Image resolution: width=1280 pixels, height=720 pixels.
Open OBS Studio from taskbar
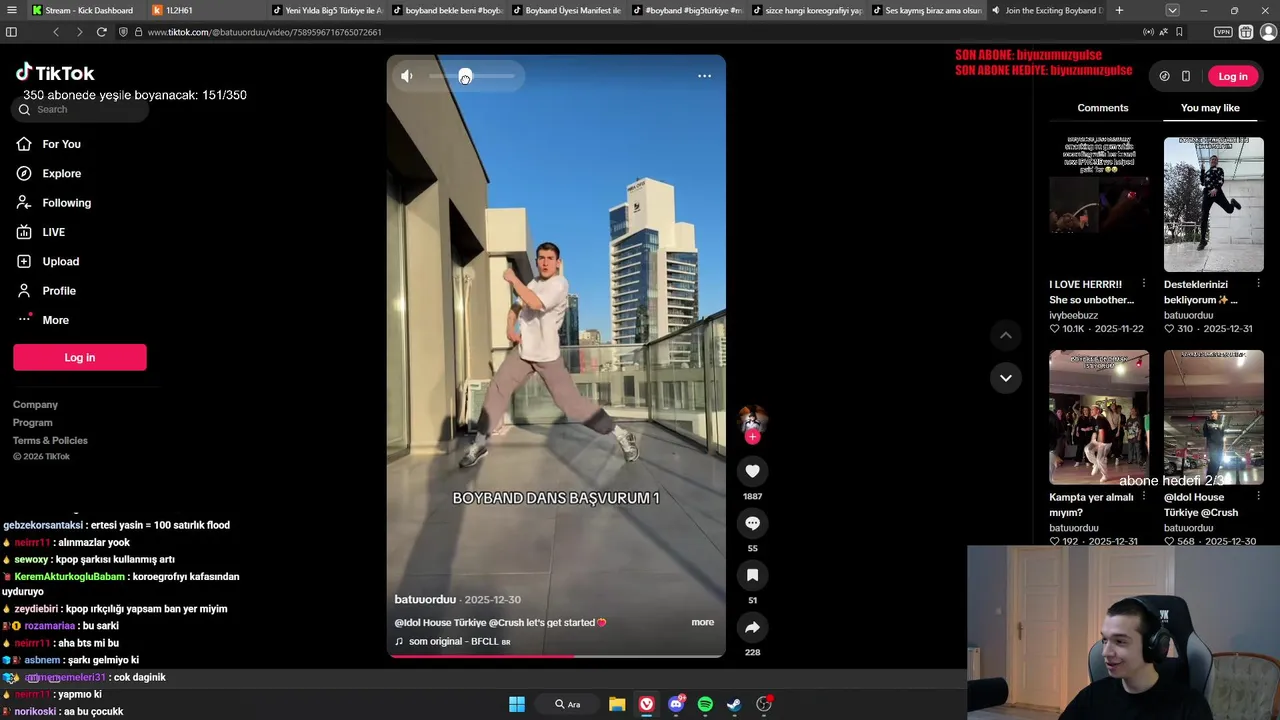764,704
